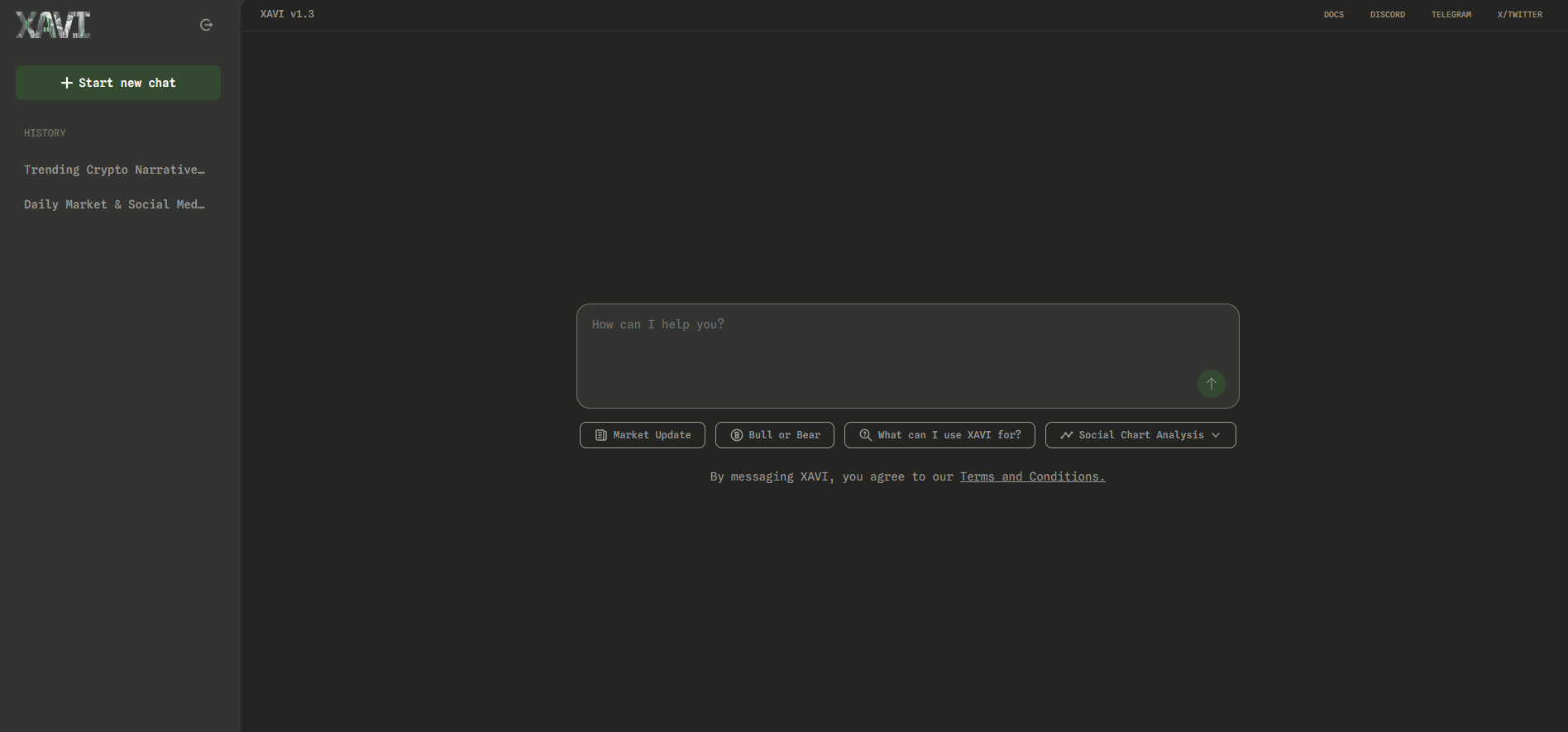1568x732 pixels.
Task: Open the Docs link
Action: [x=1334, y=15]
